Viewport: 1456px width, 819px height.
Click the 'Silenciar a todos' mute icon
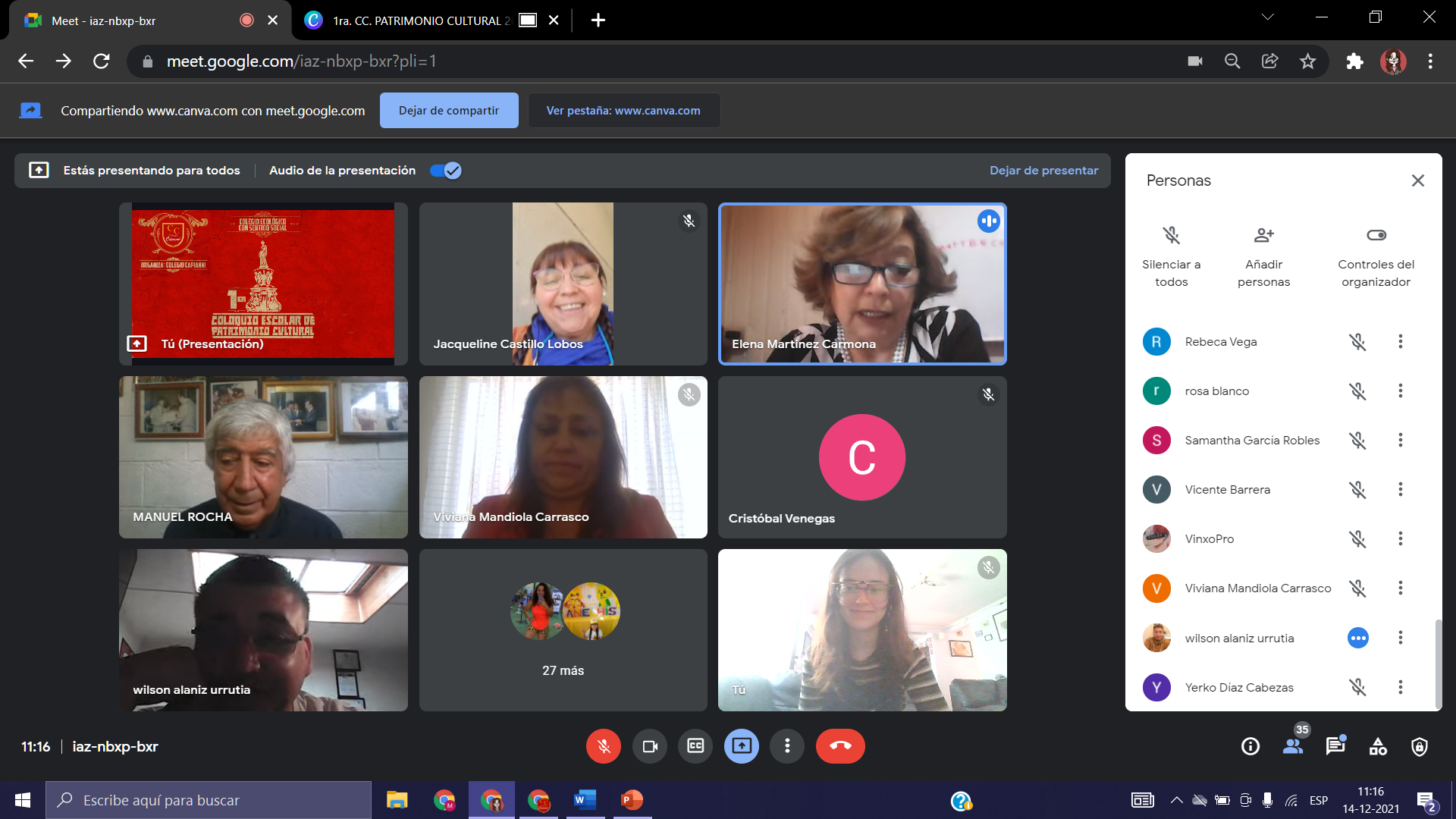(x=1171, y=235)
